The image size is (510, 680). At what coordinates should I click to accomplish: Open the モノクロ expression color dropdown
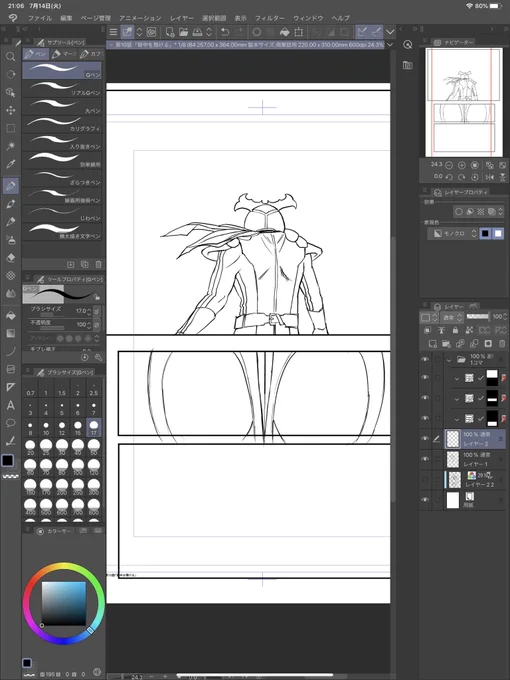[453, 233]
